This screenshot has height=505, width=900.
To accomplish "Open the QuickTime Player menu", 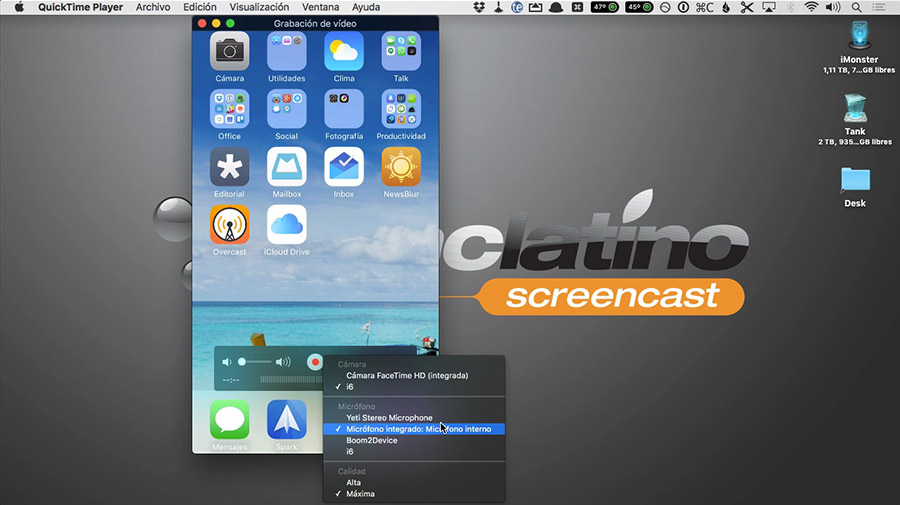I will [x=80, y=7].
